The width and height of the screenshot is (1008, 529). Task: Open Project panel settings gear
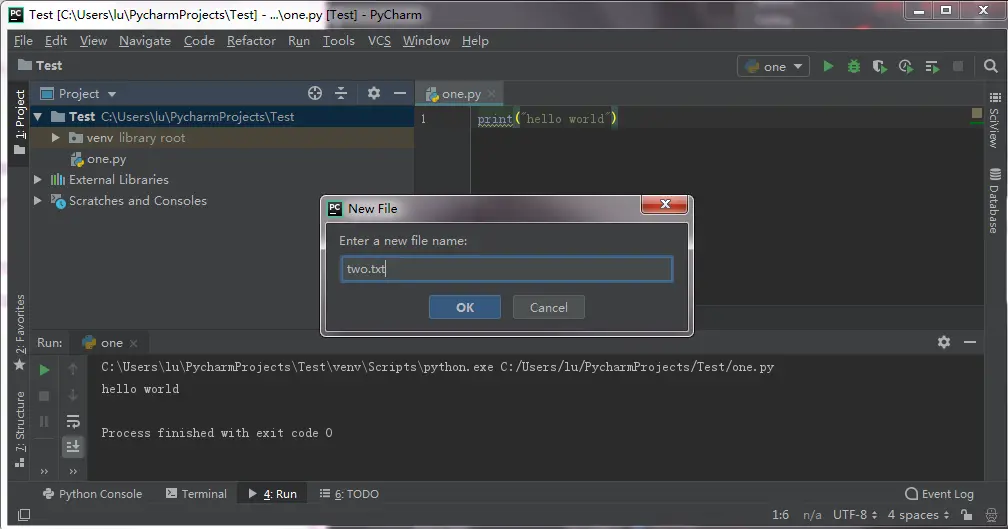pyautogui.click(x=374, y=93)
